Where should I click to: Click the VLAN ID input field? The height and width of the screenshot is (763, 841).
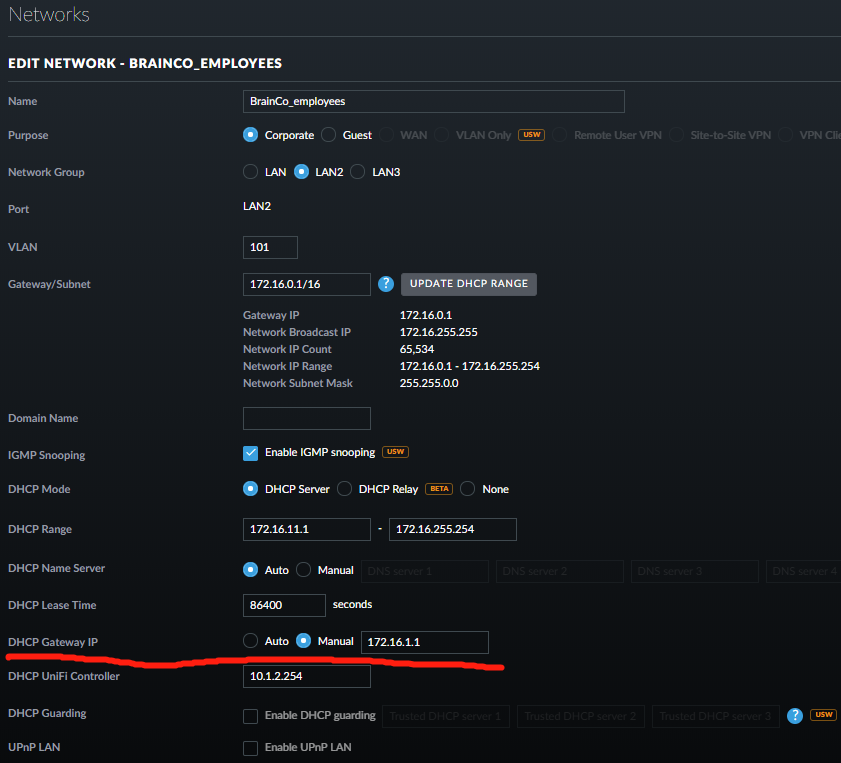click(x=270, y=247)
